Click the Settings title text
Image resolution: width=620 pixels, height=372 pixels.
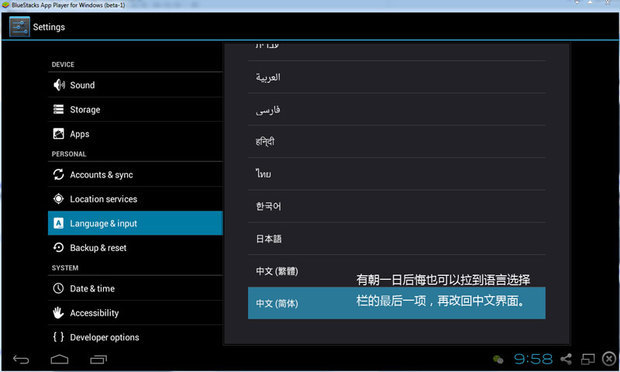49,27
